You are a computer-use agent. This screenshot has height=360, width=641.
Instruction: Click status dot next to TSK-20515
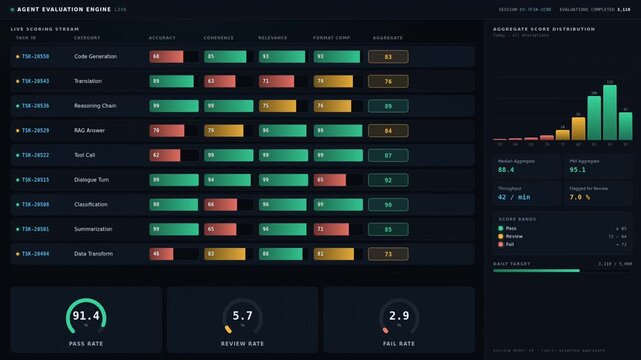click(18, 180)
